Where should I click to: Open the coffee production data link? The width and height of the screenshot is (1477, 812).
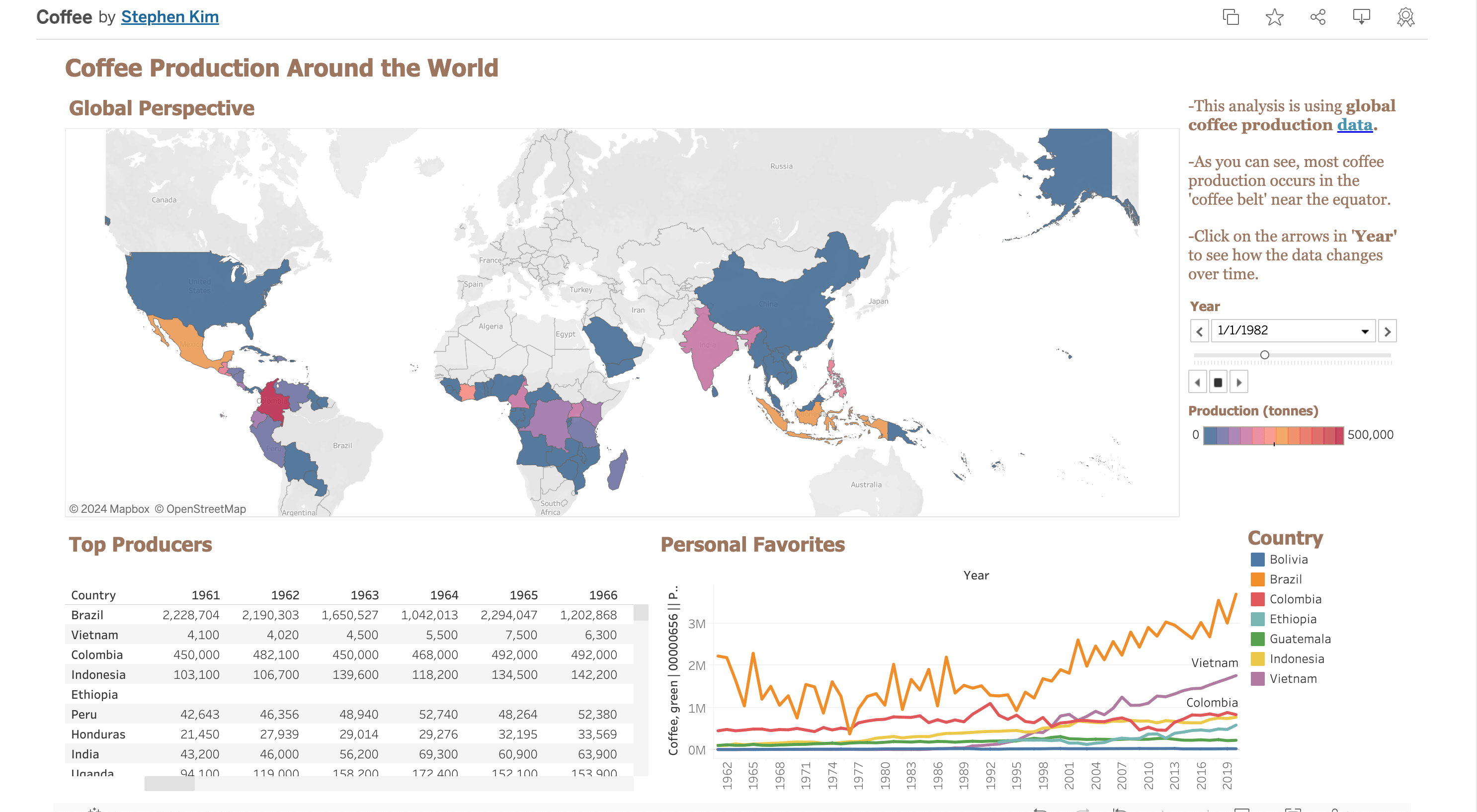(x=1354, y=125)
